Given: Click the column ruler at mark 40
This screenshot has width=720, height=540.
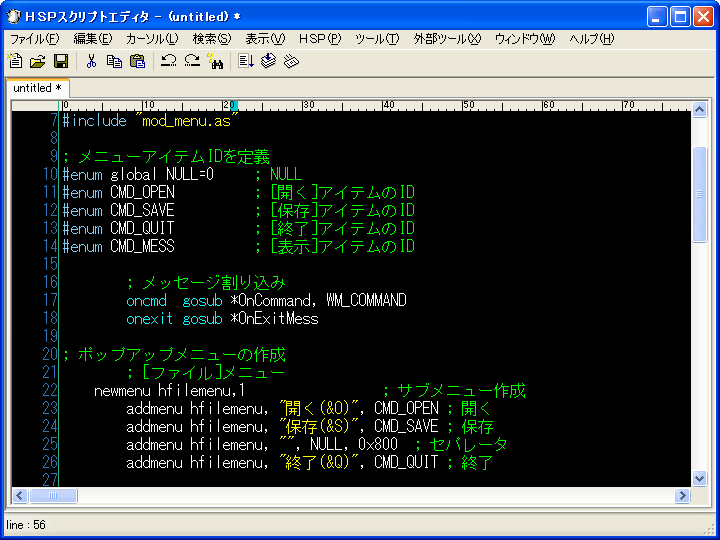Looking at the screenshot, I should (388, 105).
